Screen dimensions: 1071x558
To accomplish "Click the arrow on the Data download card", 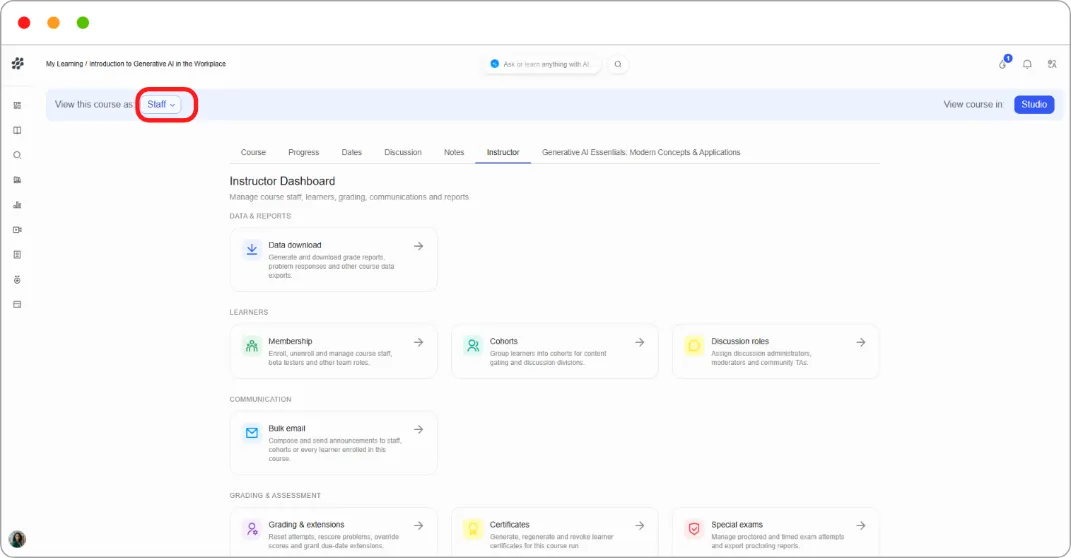I will 419,246.
